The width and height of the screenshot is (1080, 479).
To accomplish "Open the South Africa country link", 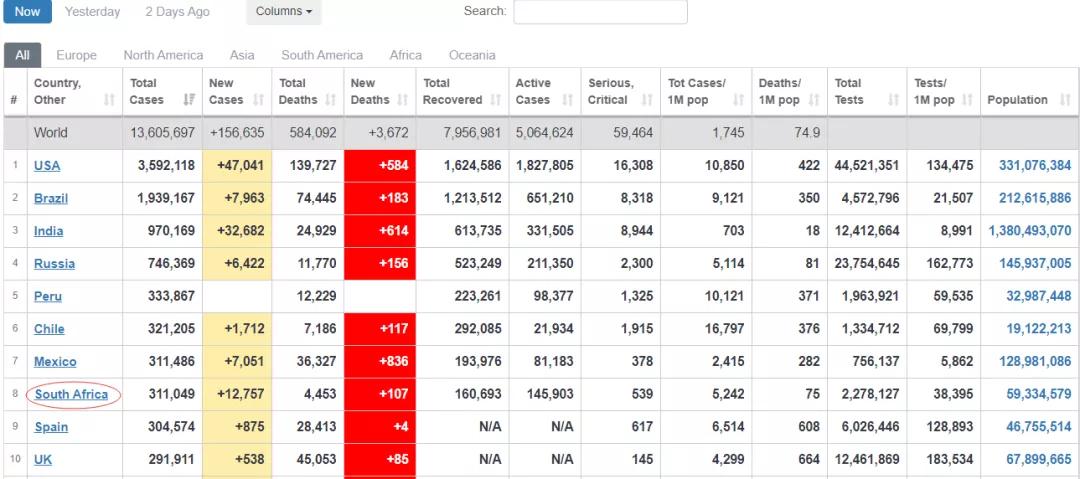I will pyautogui.click(x=71, y=394).
